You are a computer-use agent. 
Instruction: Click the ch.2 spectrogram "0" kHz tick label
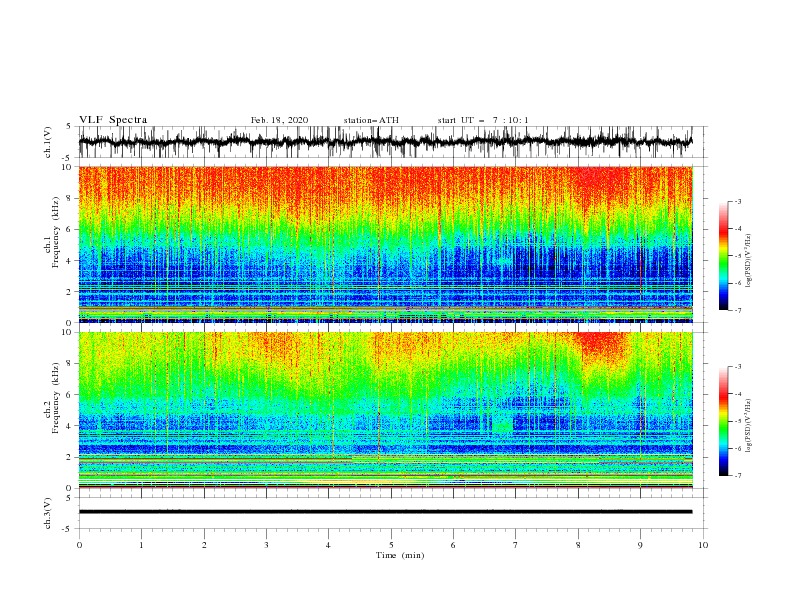(x=70, y=488)
